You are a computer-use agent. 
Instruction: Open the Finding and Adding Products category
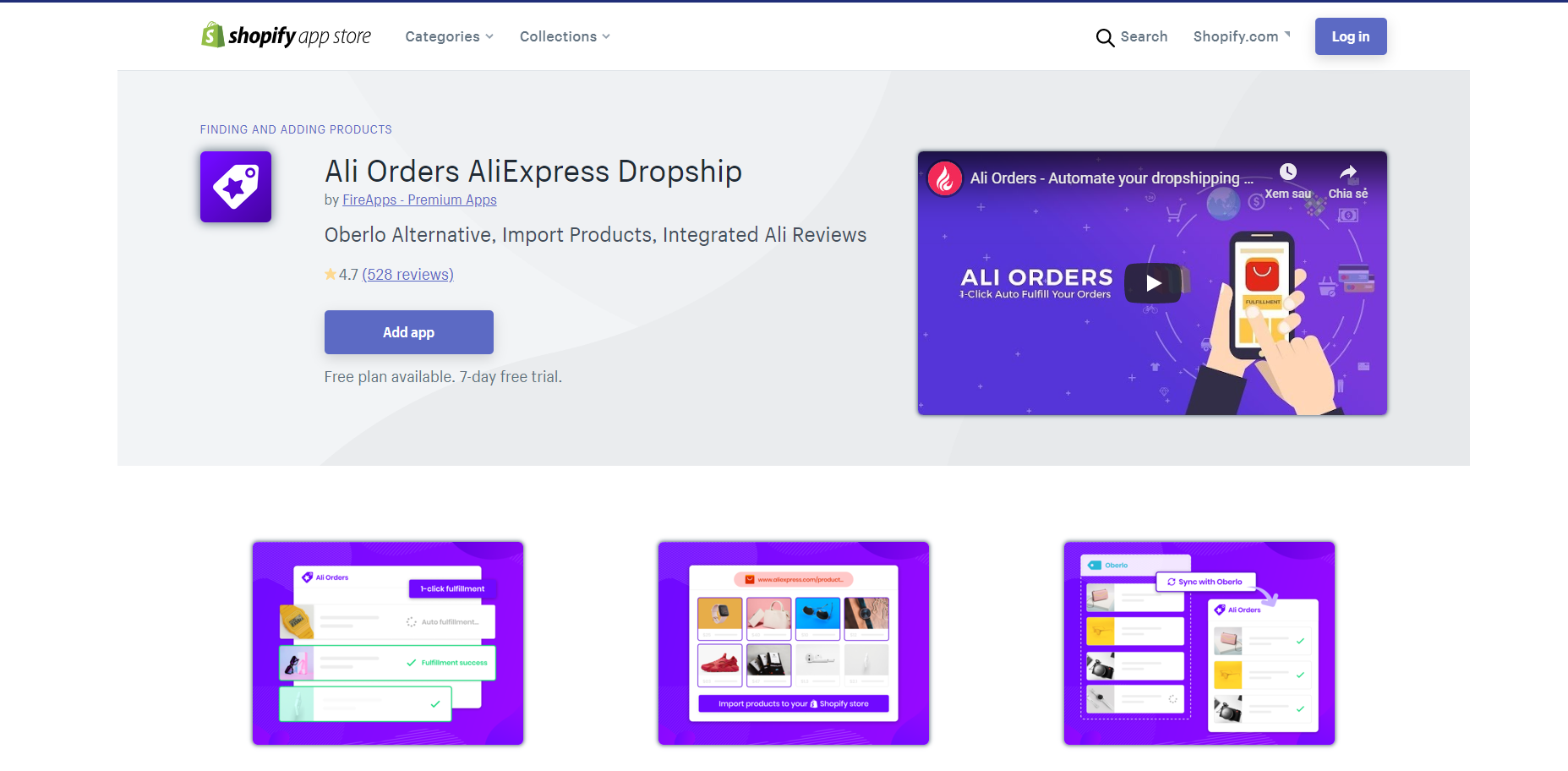(296, 129)
